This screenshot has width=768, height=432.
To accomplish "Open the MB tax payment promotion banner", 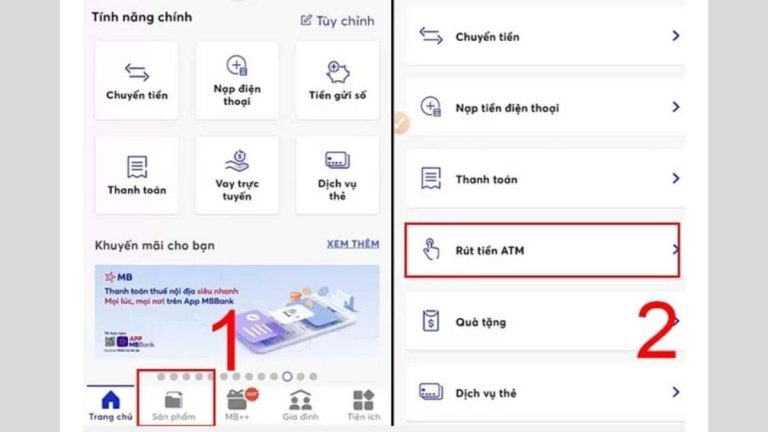I will (237, 312).
